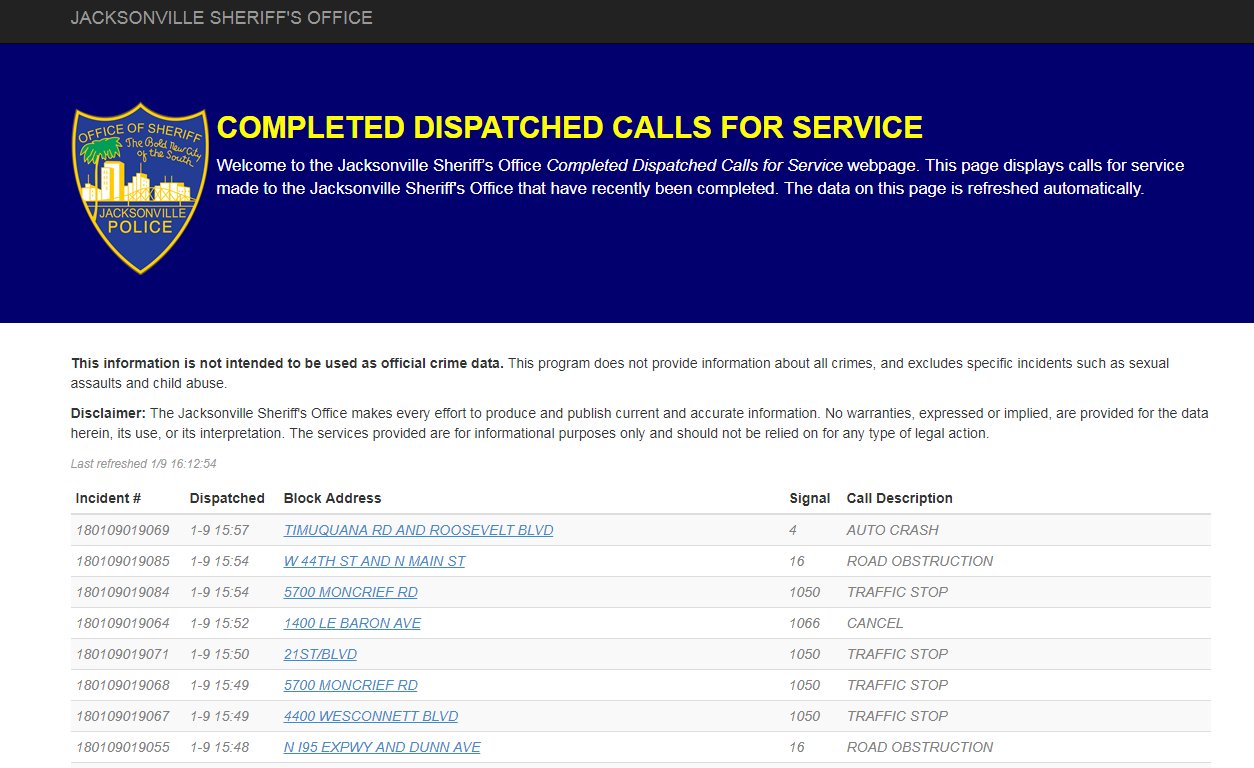Open the 5700 MONCRIEF RD link for incident 180109019068
This screenshot has width=1254, height=768.
click(x=350, y=685)
